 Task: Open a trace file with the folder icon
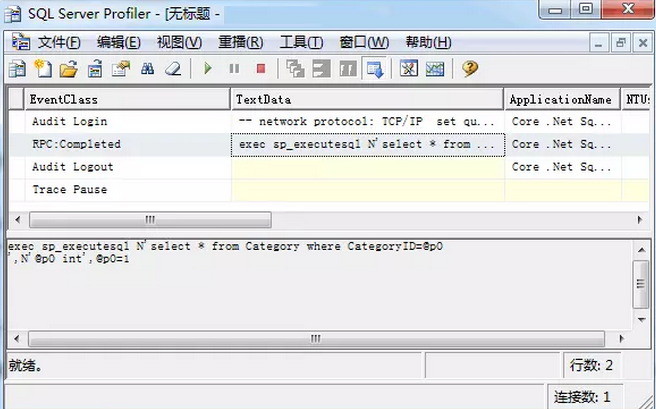(x=69, y=69)
